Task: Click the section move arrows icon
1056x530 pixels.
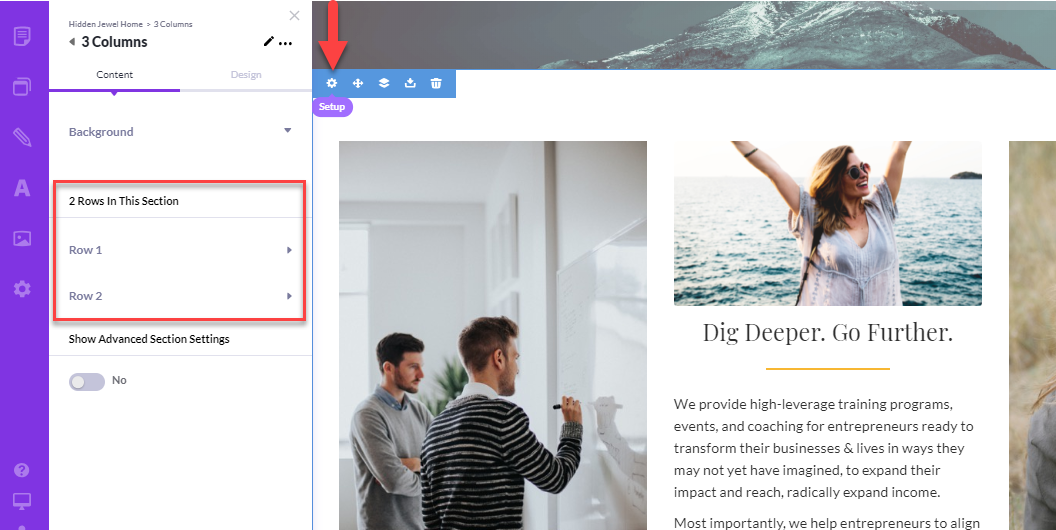Action: point(358,83)
